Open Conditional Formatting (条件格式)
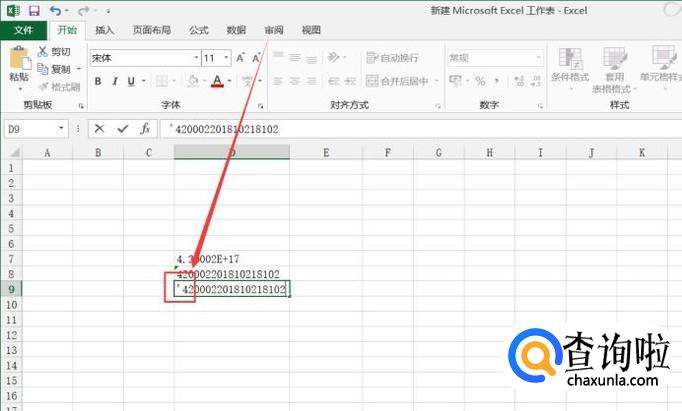Viewport: 682px width, 411px height. coord(570,68)
